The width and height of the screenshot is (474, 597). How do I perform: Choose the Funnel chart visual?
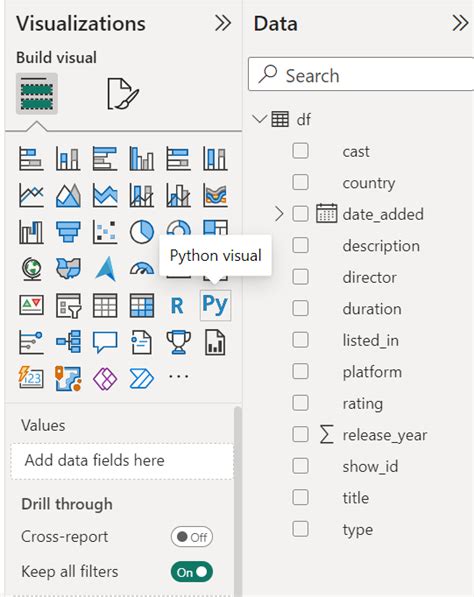click(68, 232)
